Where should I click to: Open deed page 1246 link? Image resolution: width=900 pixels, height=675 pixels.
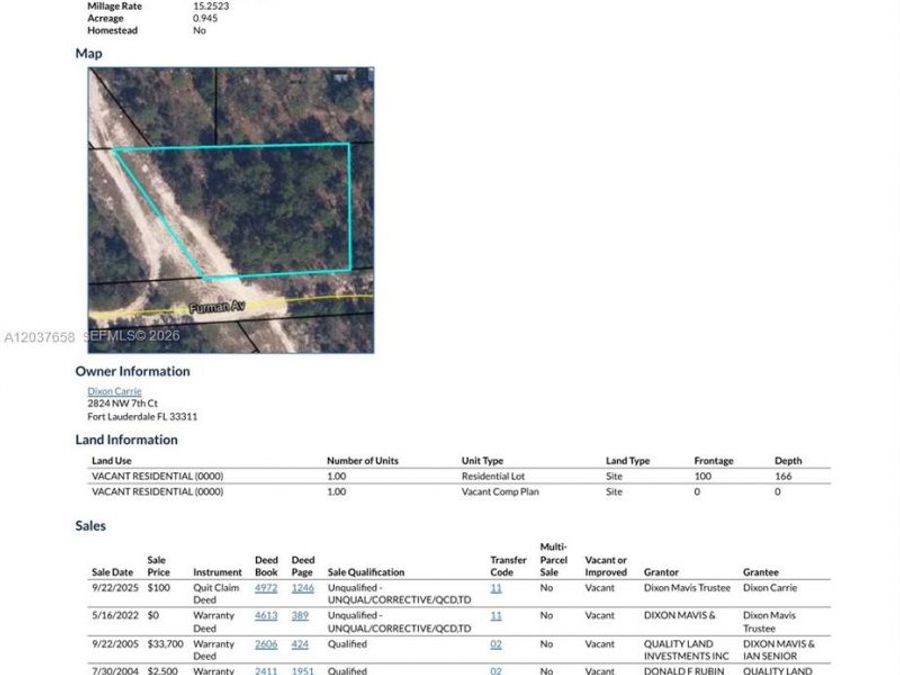[x=302, y=588]
